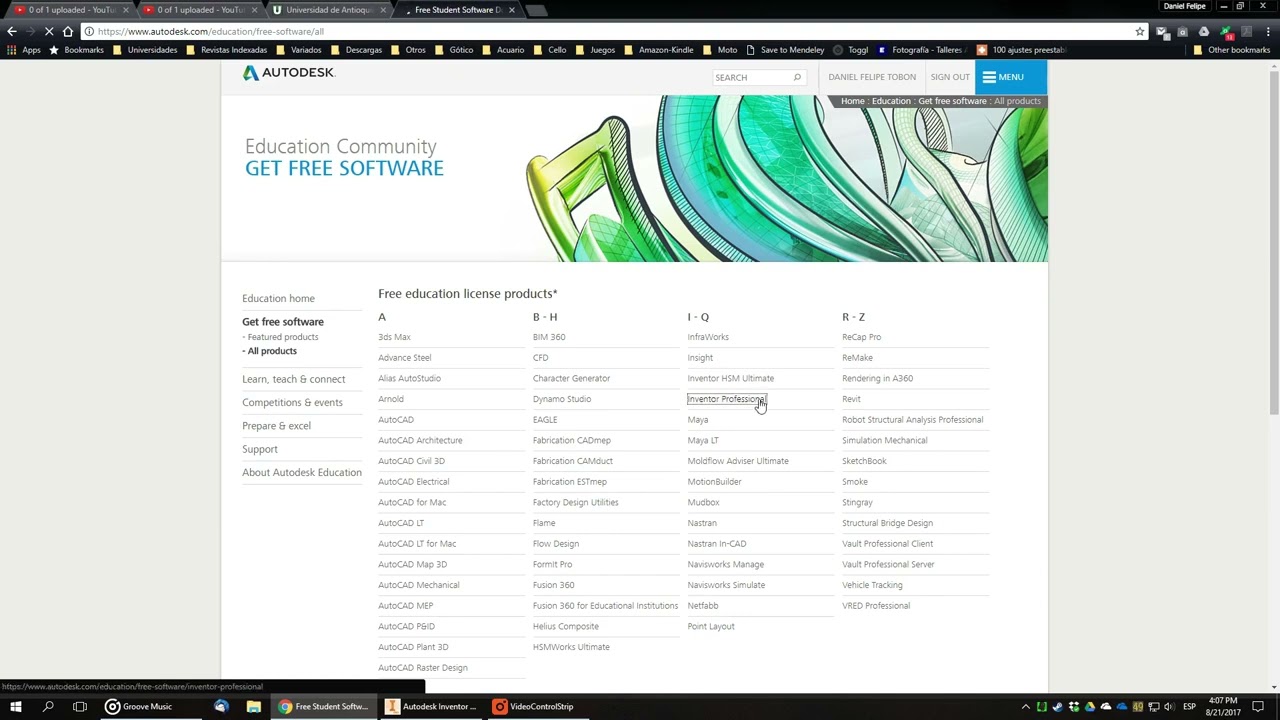
Task: Open the Vault Professional Client link
Action: click(x=887, y=544)
